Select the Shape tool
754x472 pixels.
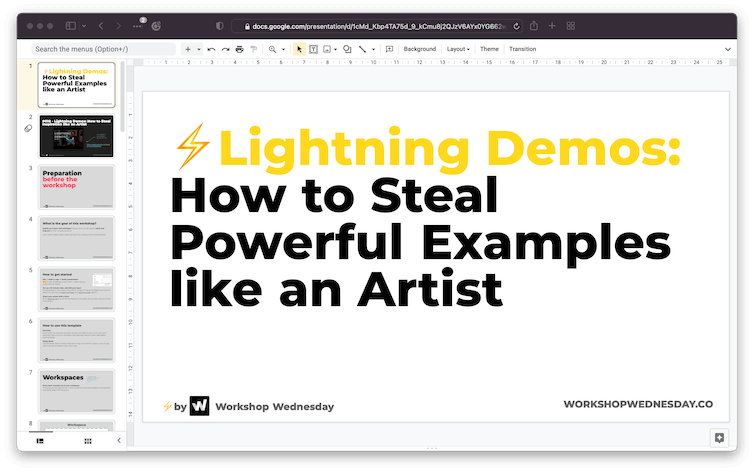tap(346, 49)
